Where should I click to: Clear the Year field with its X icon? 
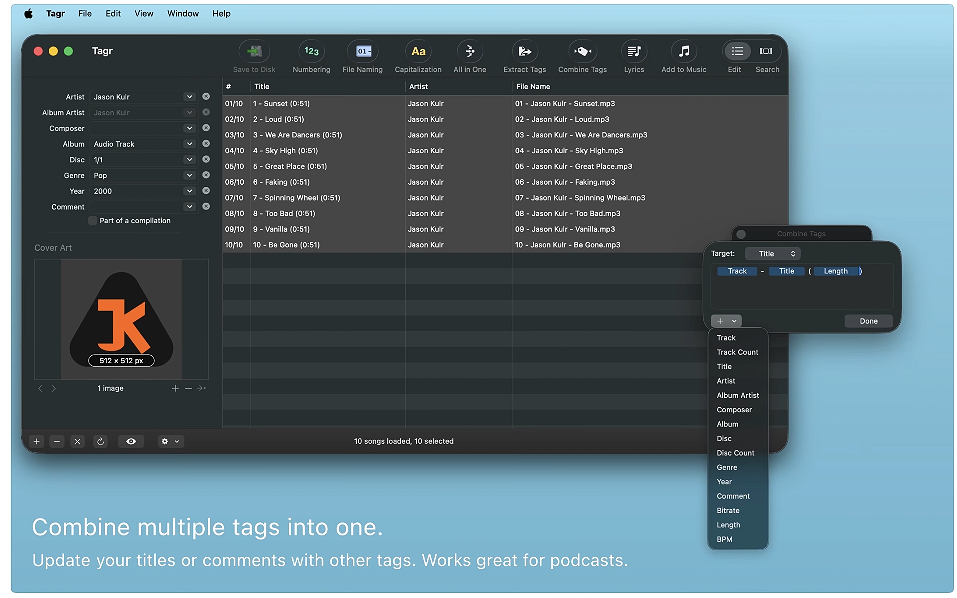point(206,191)
